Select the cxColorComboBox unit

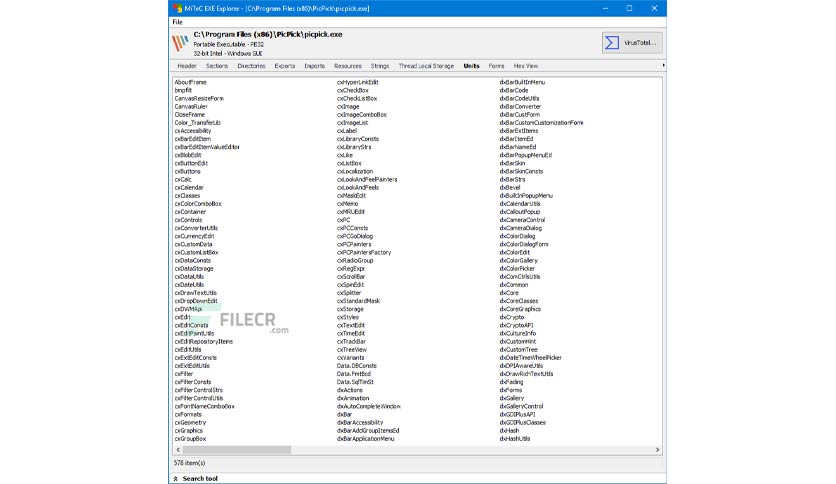coord(198,204)
